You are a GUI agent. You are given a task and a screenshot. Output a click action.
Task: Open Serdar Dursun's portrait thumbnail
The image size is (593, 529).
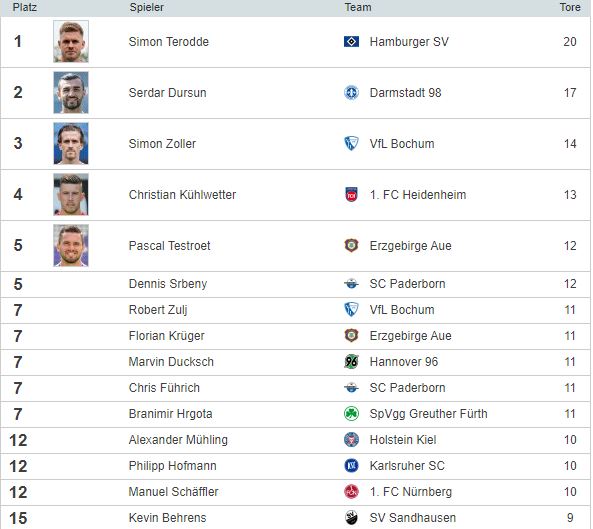[x=71, y=93]
